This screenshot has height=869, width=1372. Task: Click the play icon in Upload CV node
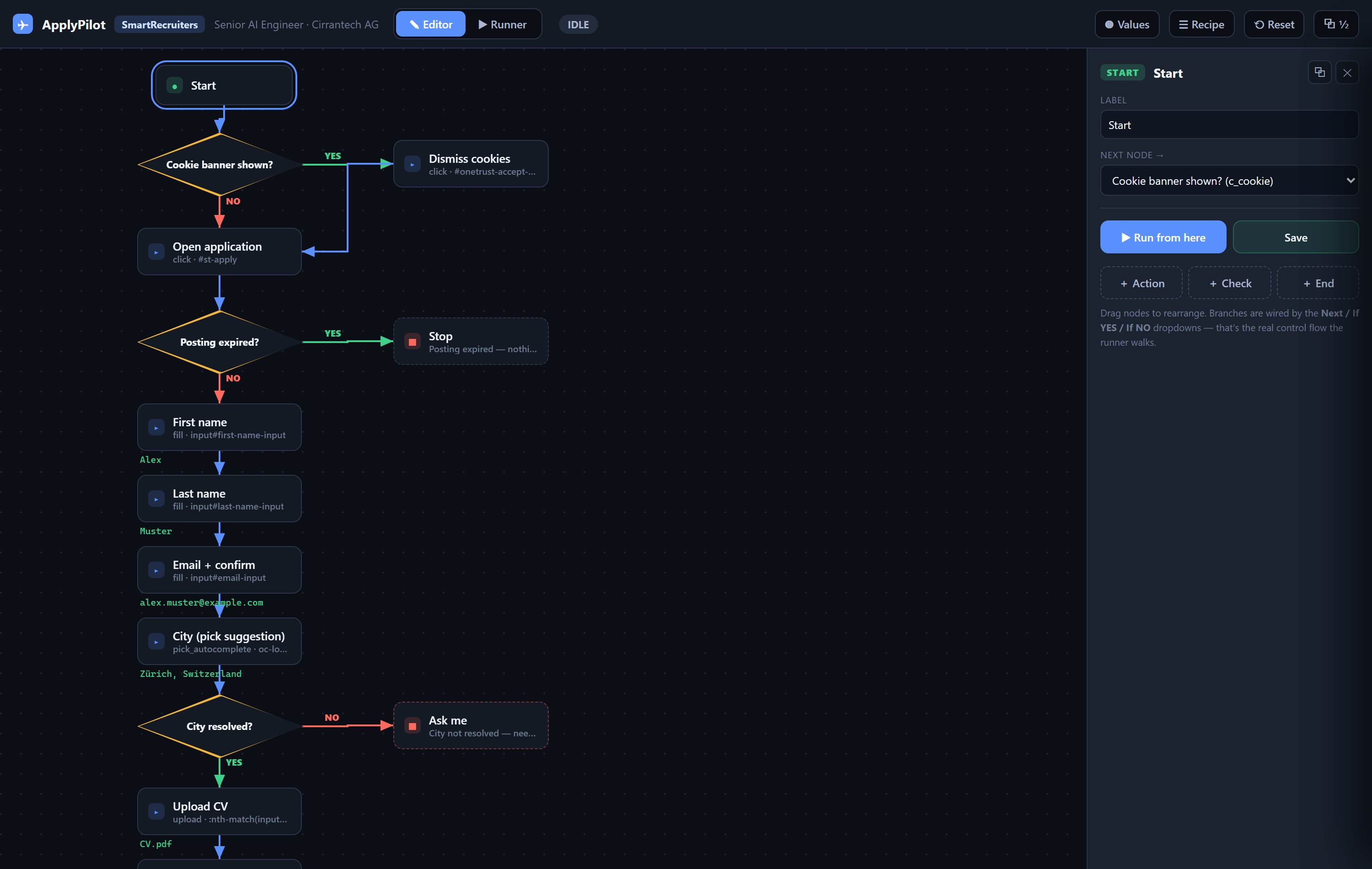pos(156,812)
